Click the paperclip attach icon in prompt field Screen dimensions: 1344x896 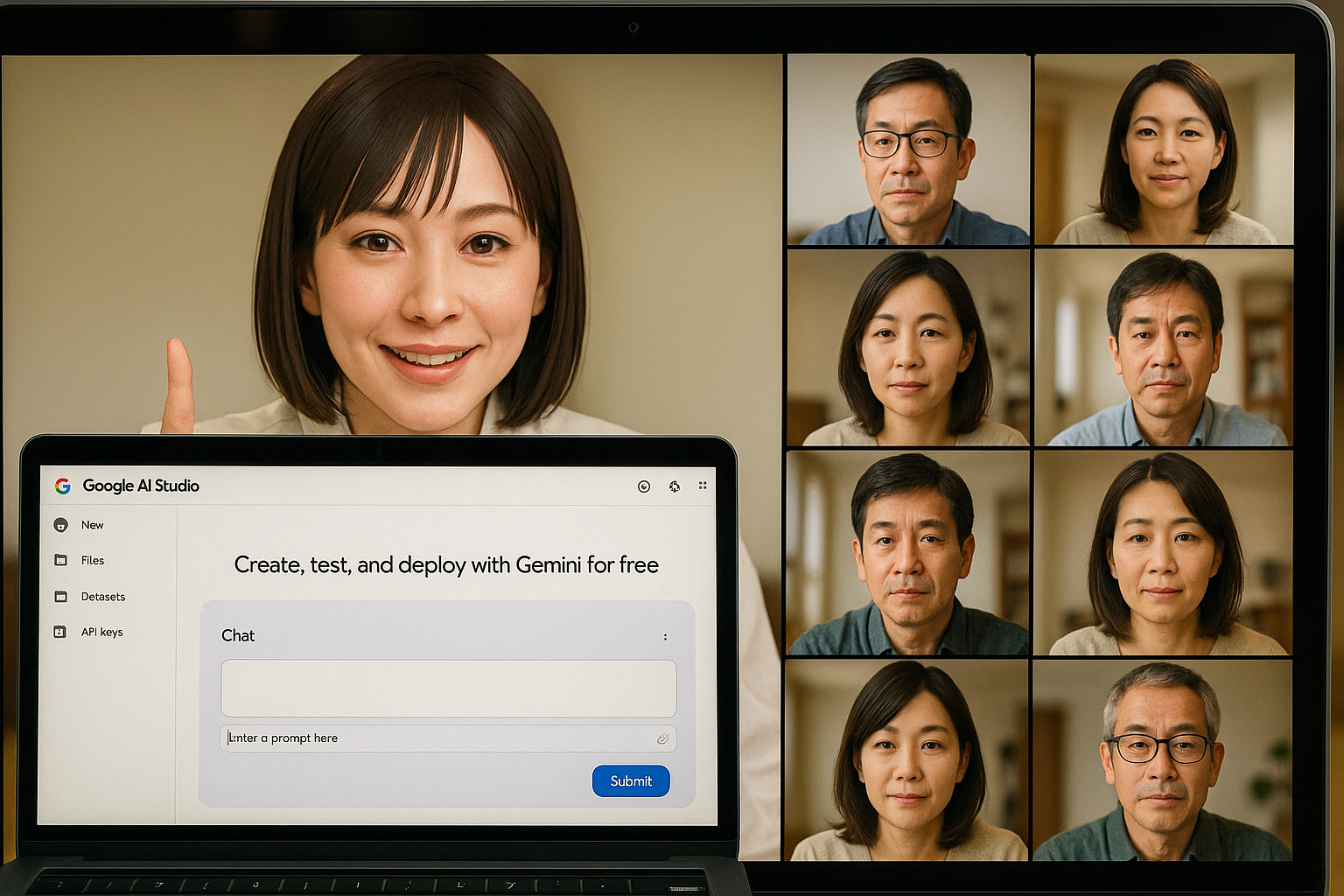(x=662, y=738)
